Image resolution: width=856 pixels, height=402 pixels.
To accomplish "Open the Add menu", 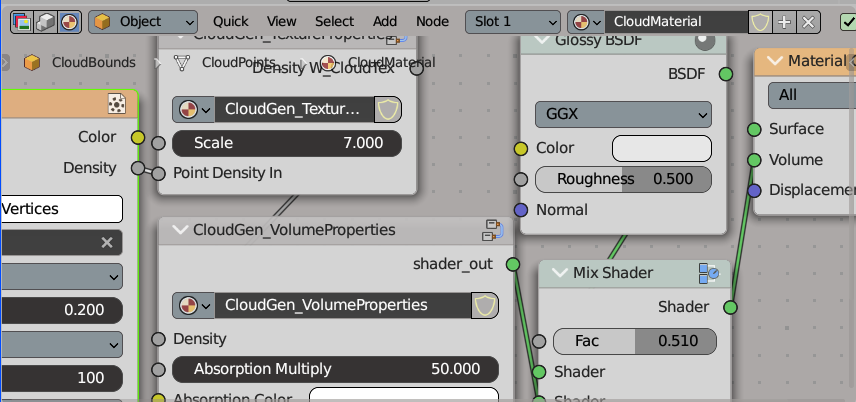I will [x=385, y=21].
